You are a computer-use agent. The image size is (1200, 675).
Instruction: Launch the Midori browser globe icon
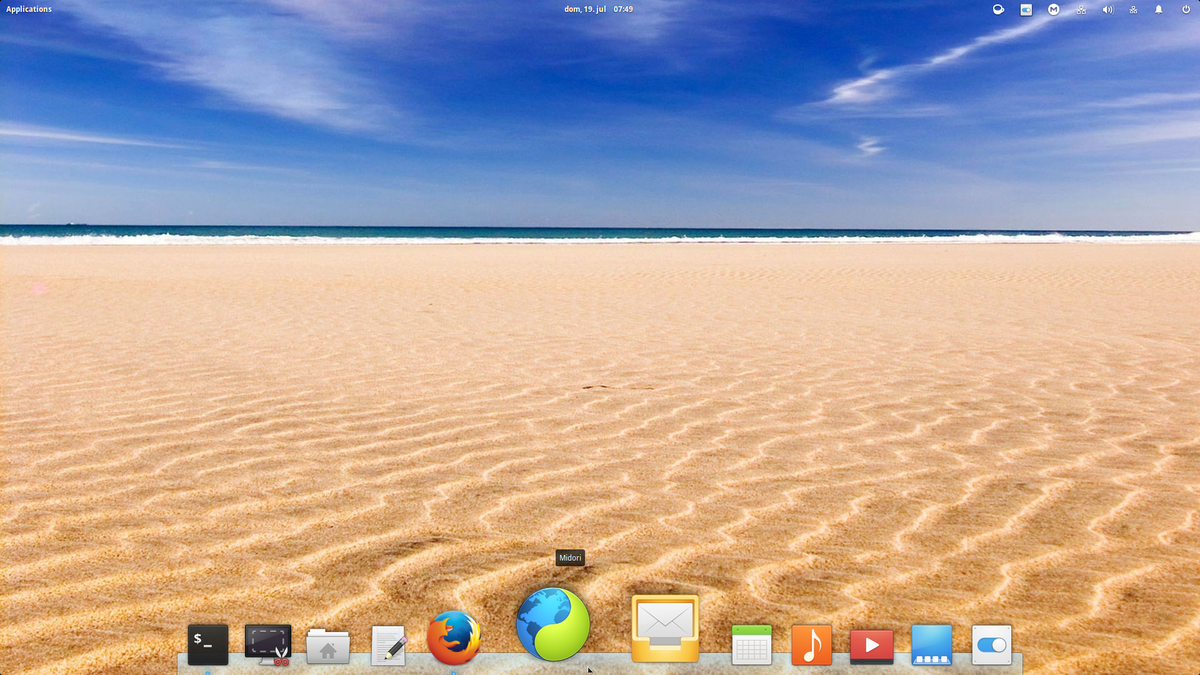553,624
